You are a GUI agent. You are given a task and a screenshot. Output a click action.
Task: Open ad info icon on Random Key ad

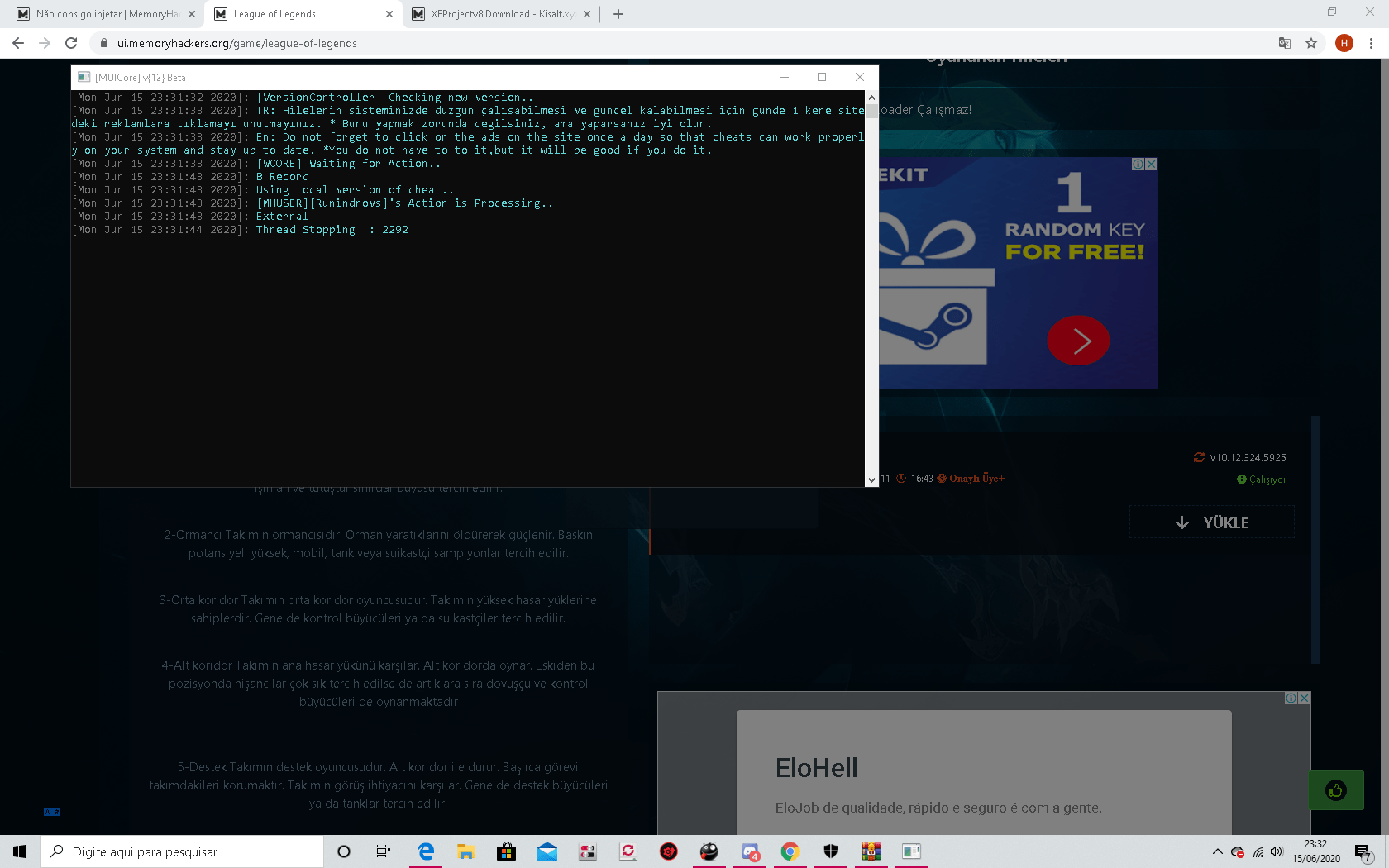click(x=1138, y=165)
